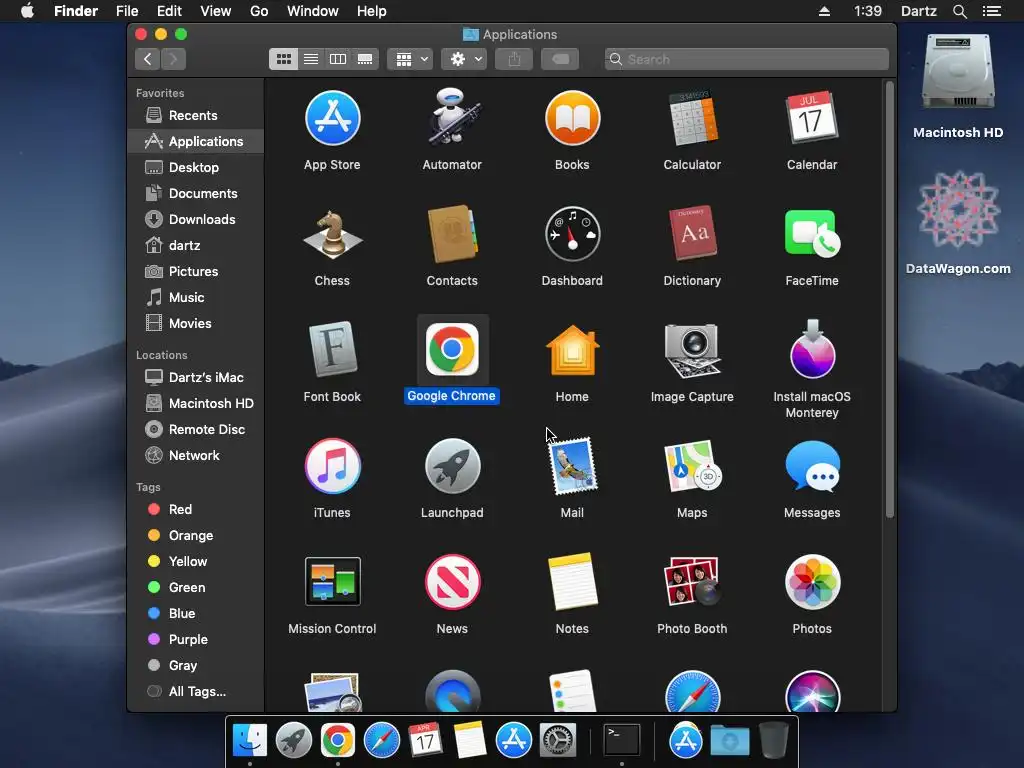The image size is (1024, 768).
Task: Click the vertical scrollbar in Applications window
Action: 889,300
